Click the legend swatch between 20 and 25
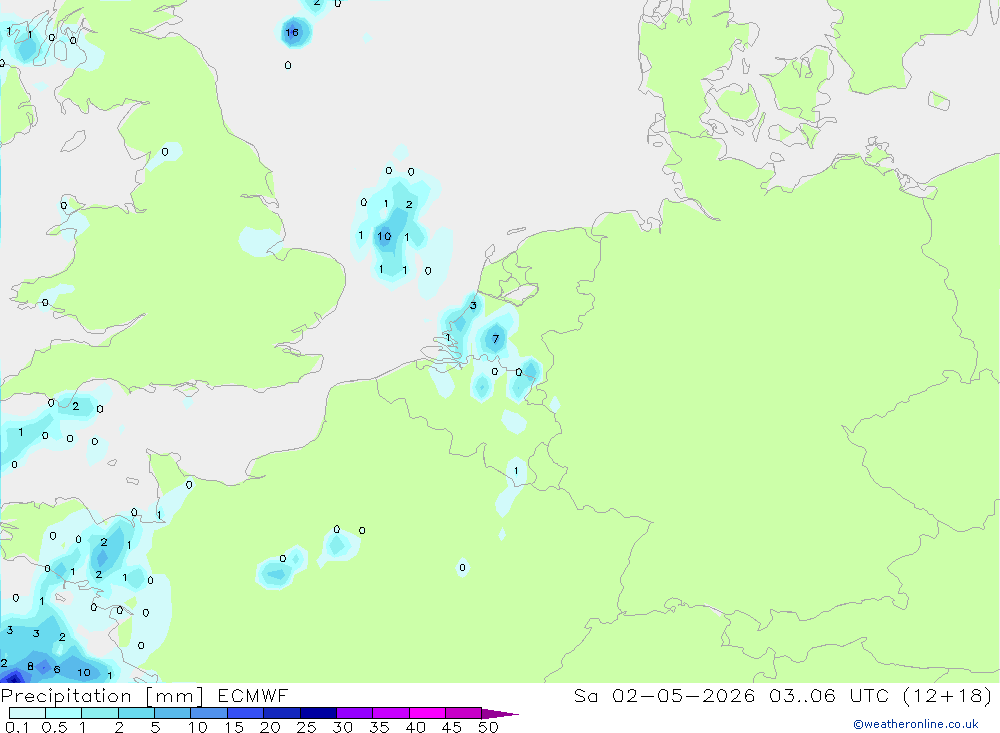Image resolution: width=1000 pixels, height=733 pixels. tap(282, 713)
